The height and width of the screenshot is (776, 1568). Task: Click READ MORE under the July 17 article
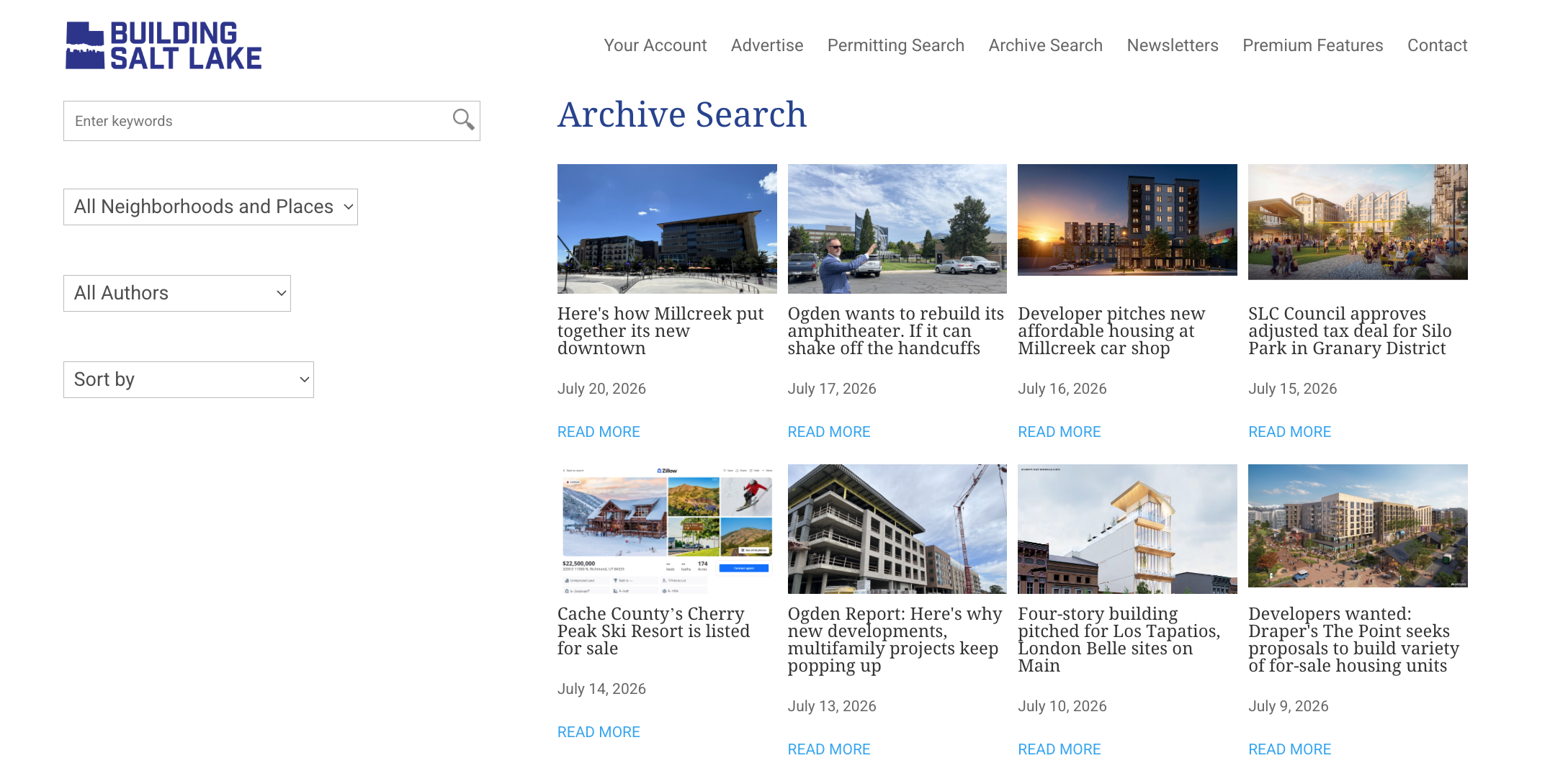829,432
